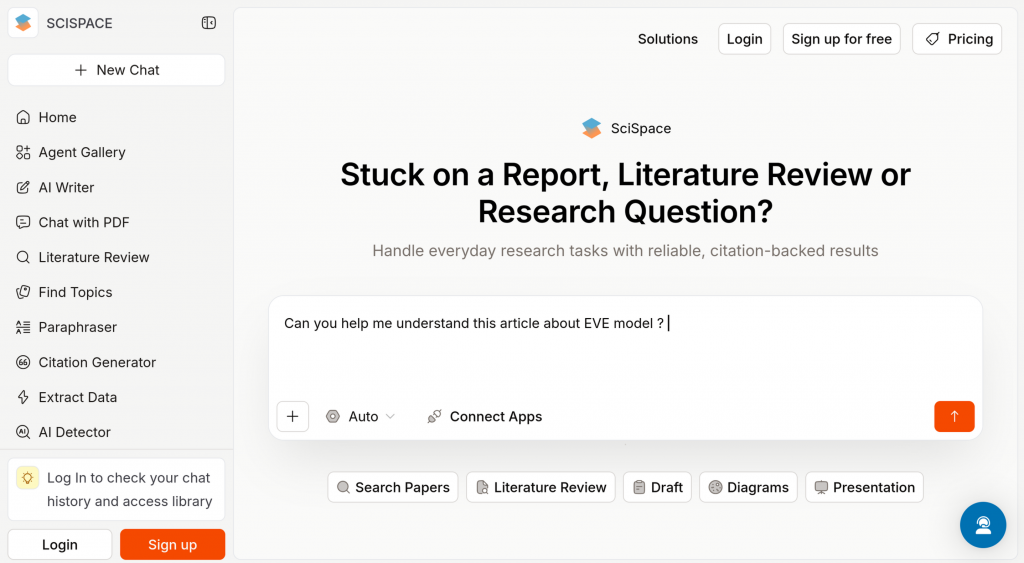The width and height of the screenshot is (1024, 563).
Task: Send the message with orange arrow button
Action: click(954, 416)
